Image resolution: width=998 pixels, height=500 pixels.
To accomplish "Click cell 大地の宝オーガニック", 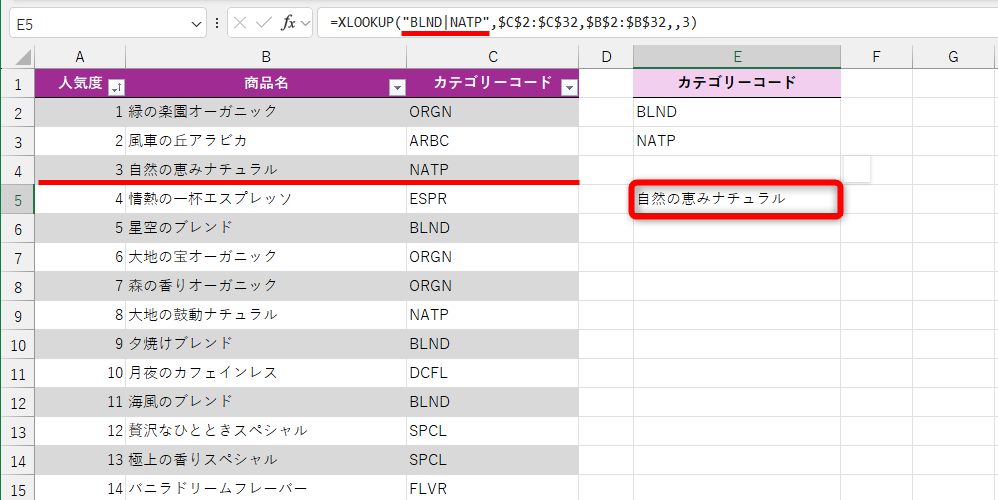I will coord(266,257).
